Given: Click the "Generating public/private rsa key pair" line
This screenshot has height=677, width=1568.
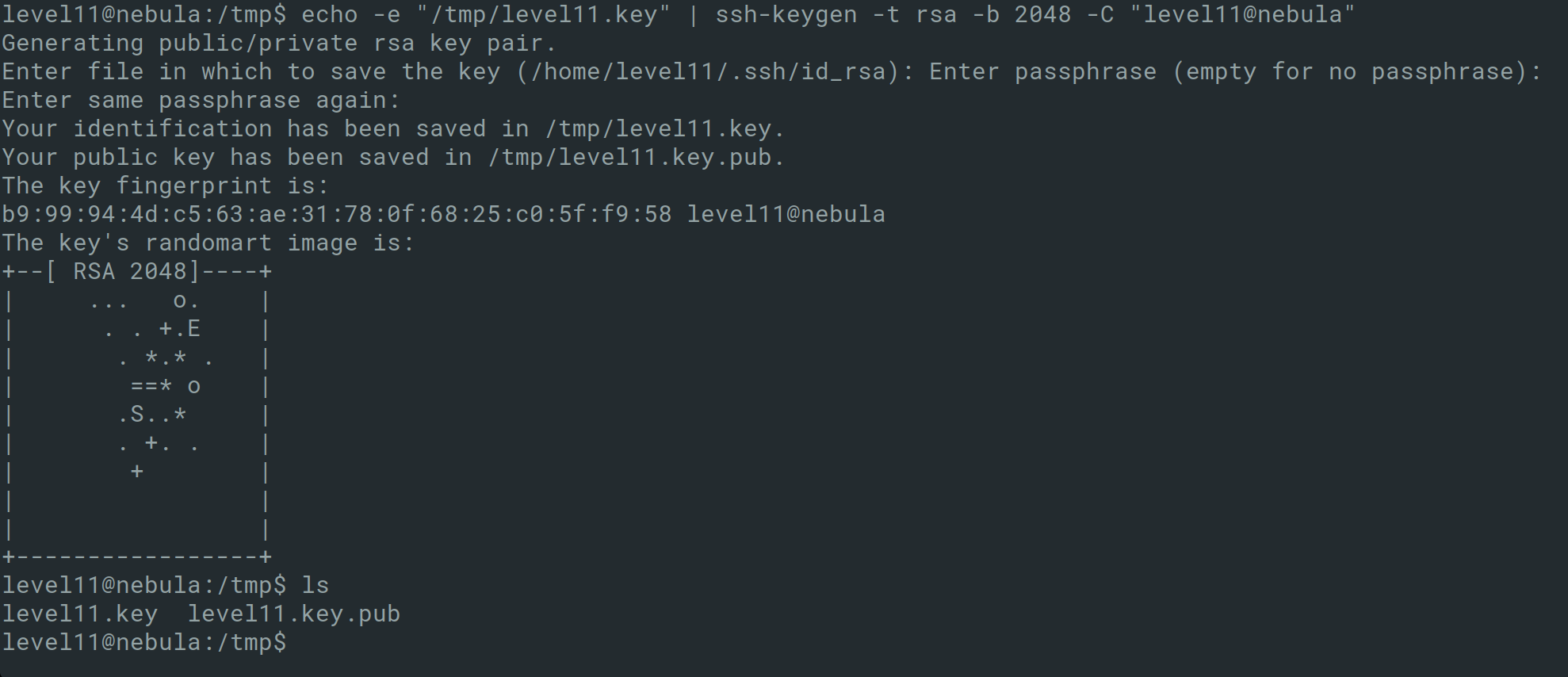Looking at the screenshot, I should click(x=279, y=43).
